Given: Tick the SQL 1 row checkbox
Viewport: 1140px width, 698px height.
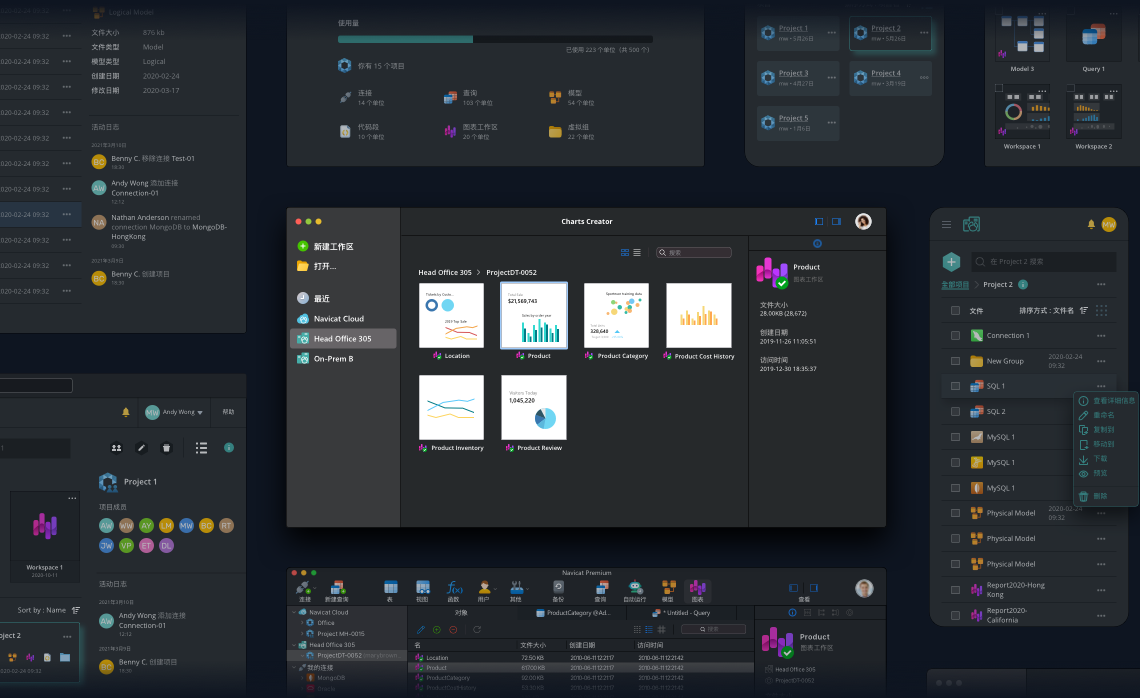Looking at the screenshot, I should click(955, 386).
